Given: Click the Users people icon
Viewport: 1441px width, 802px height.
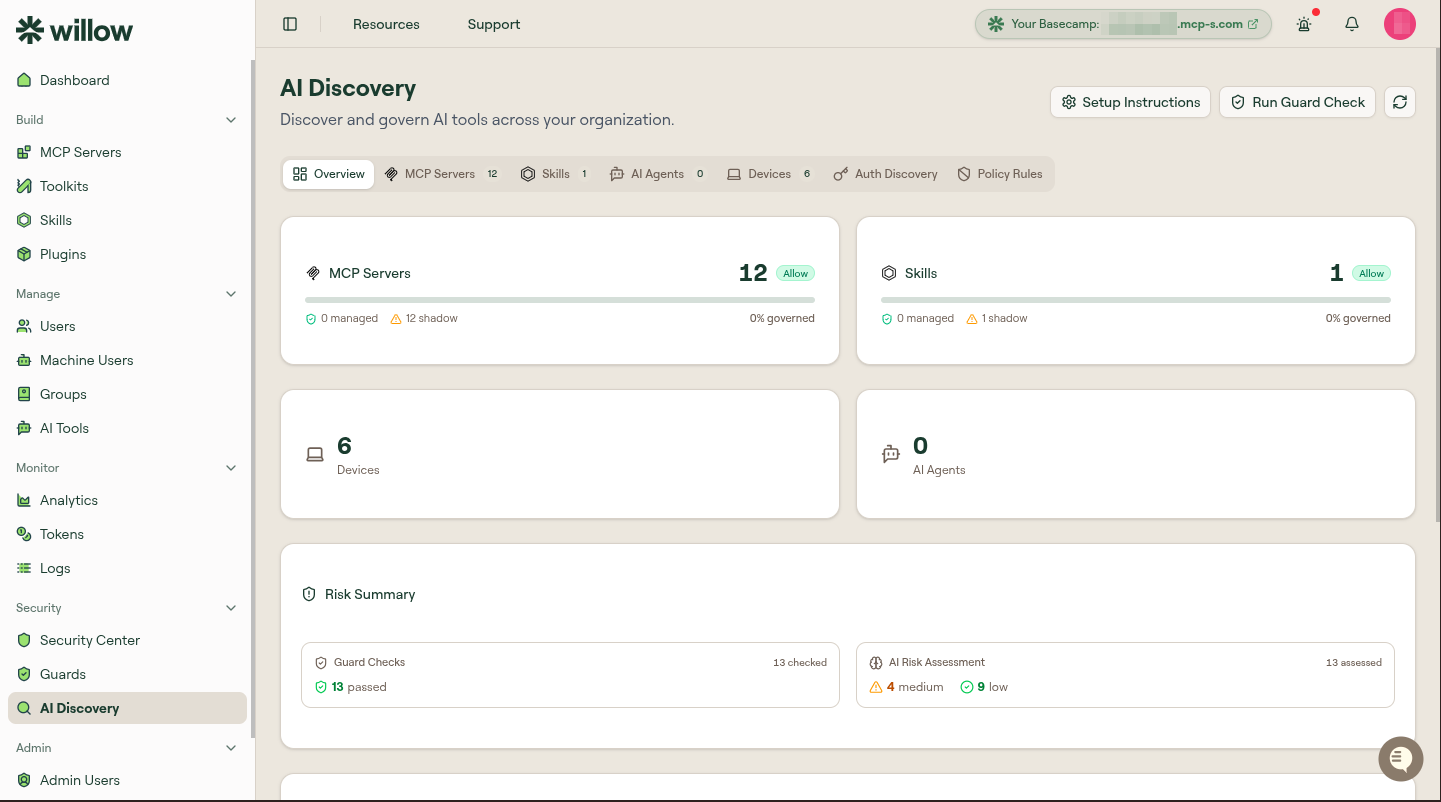Looking at the screenshot, I should [24, 326].
